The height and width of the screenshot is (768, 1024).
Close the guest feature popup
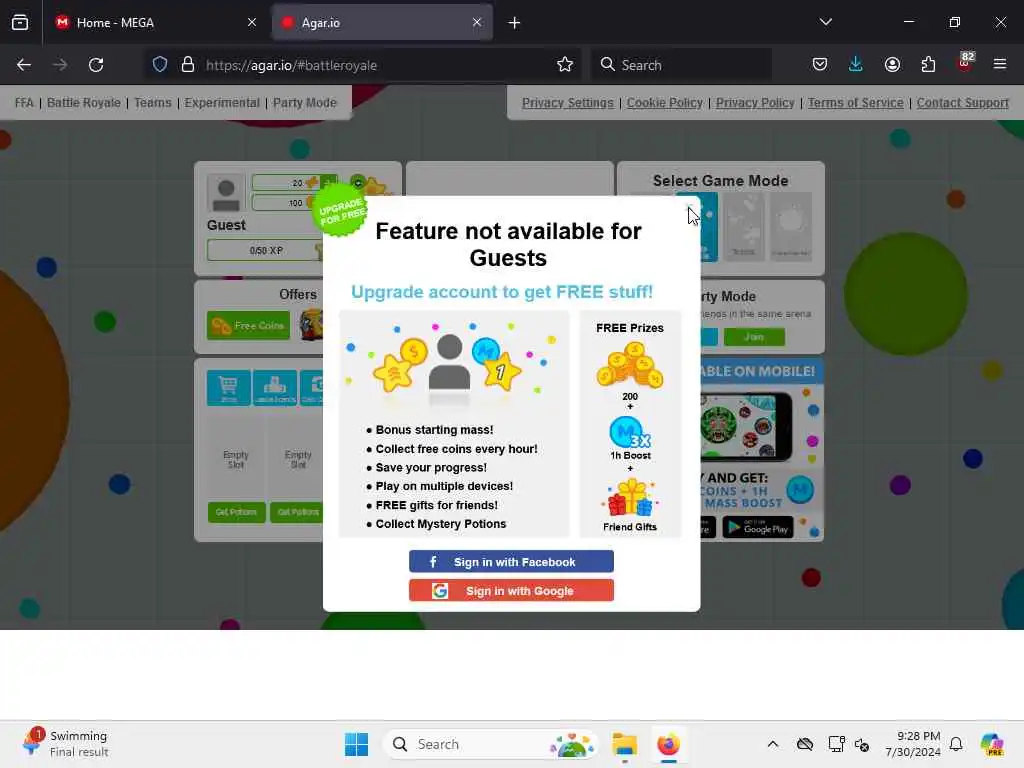tap(689, 208)
